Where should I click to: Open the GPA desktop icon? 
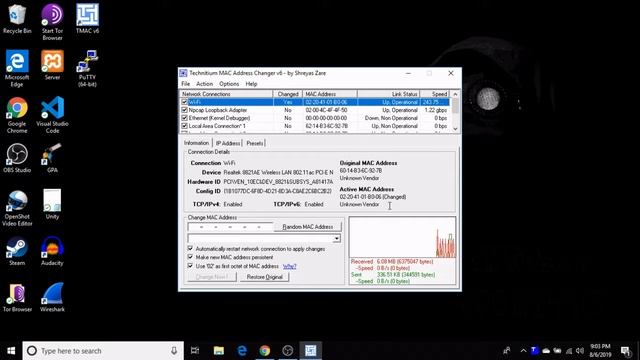tap(52, 158)
